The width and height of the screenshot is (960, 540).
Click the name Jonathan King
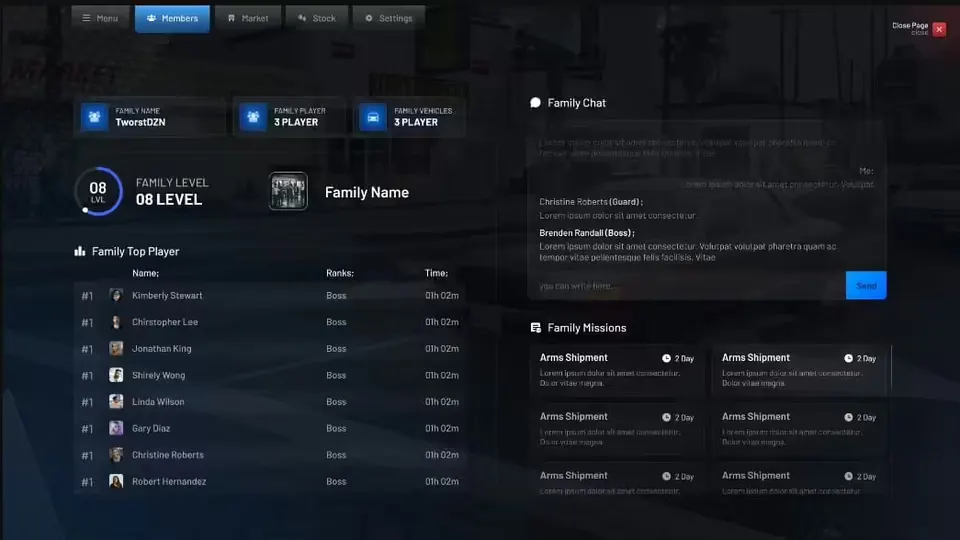(x=162, y=348)
